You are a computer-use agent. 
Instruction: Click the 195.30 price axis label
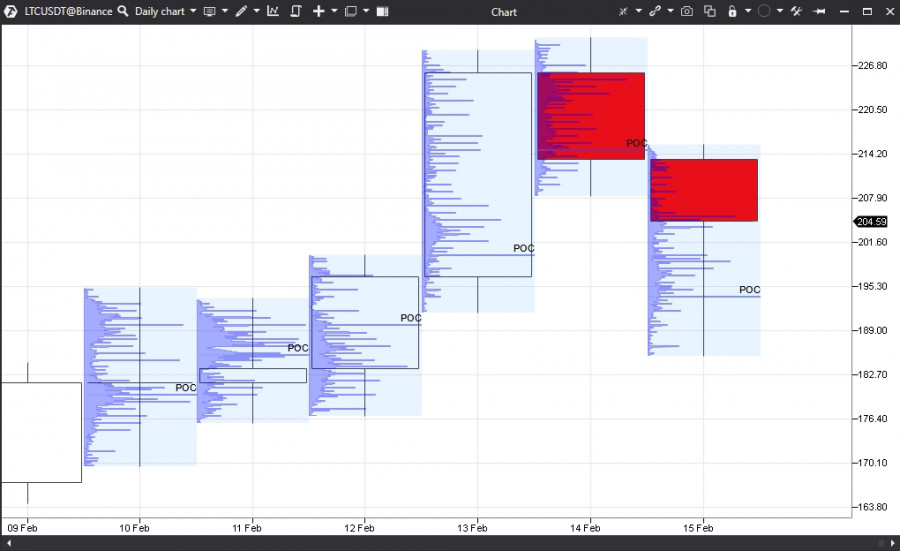click(x=872, y=286)
